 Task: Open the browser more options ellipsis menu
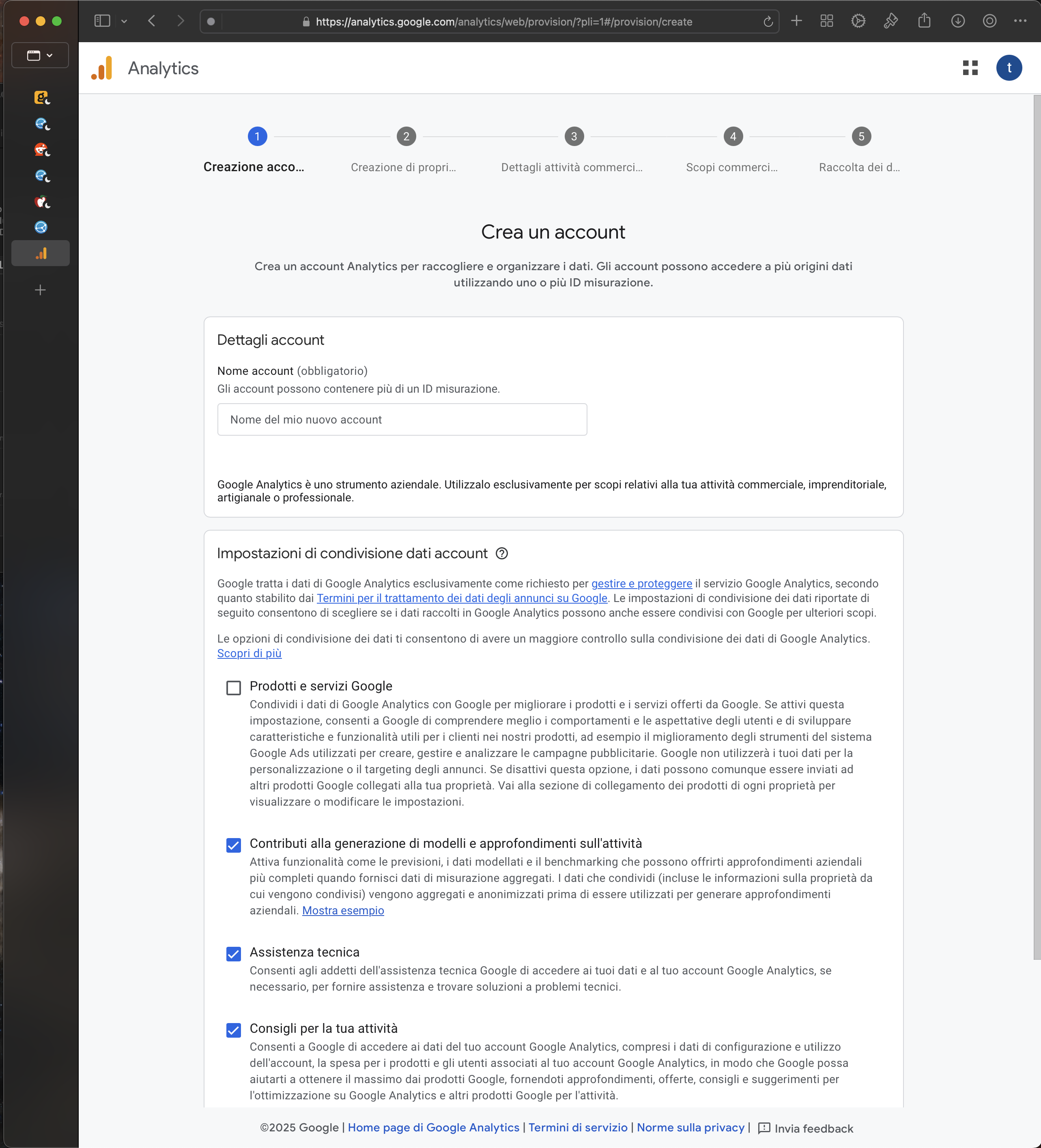(1019, 21)
